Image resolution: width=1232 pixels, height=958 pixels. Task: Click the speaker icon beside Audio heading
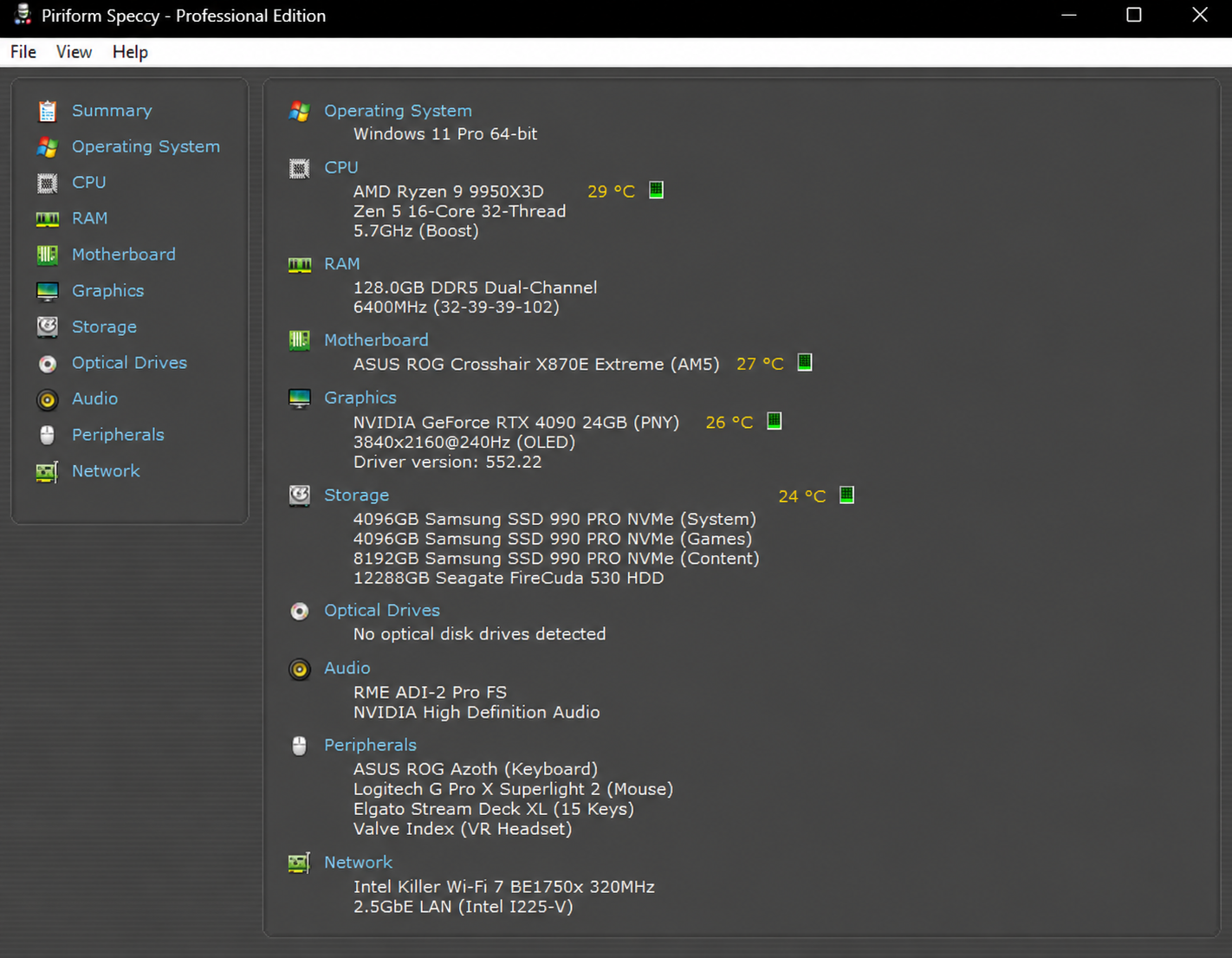(300, 670)
